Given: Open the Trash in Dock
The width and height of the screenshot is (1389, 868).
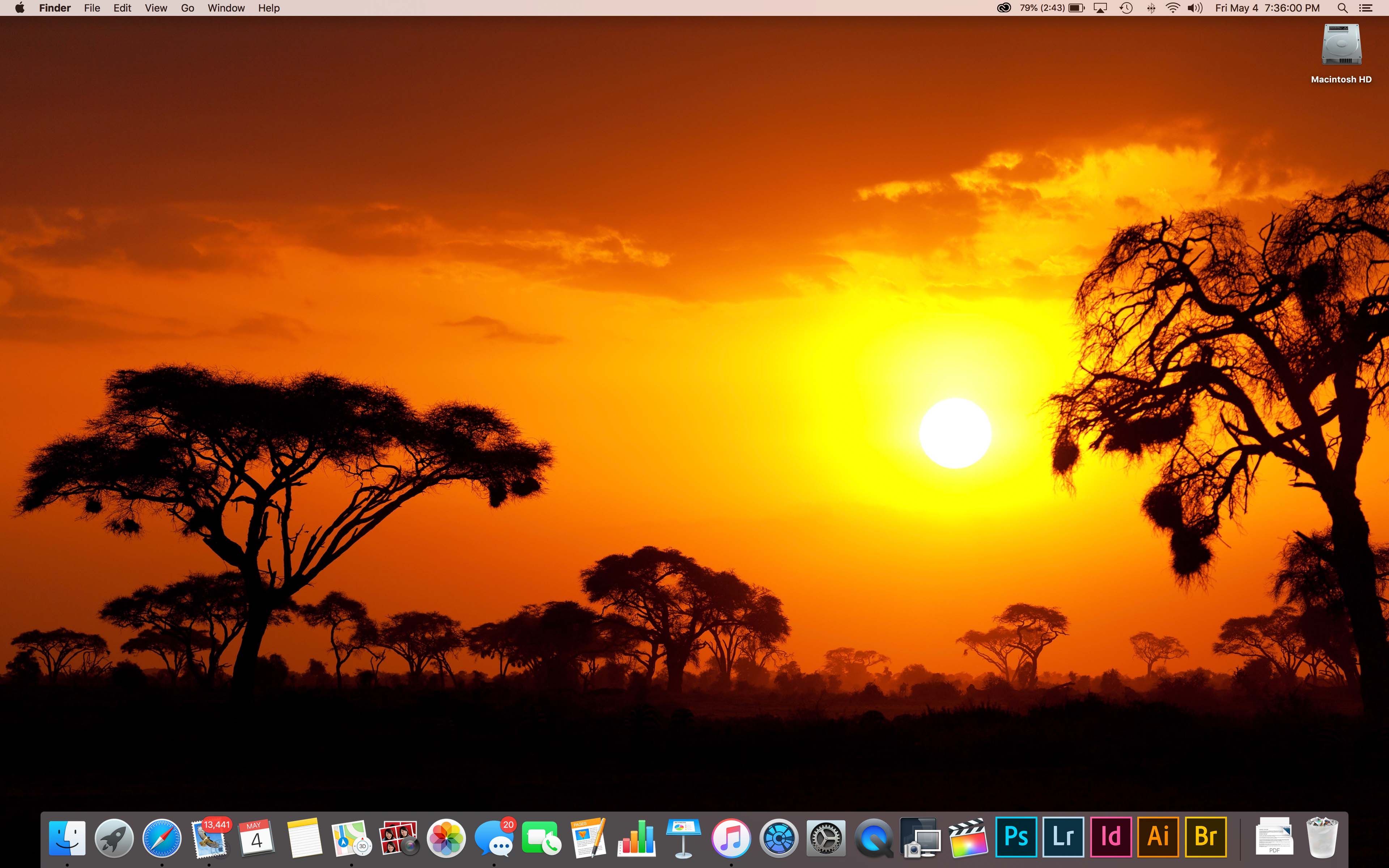Looking at the screenshot, I should click(x=1322, y=838).
